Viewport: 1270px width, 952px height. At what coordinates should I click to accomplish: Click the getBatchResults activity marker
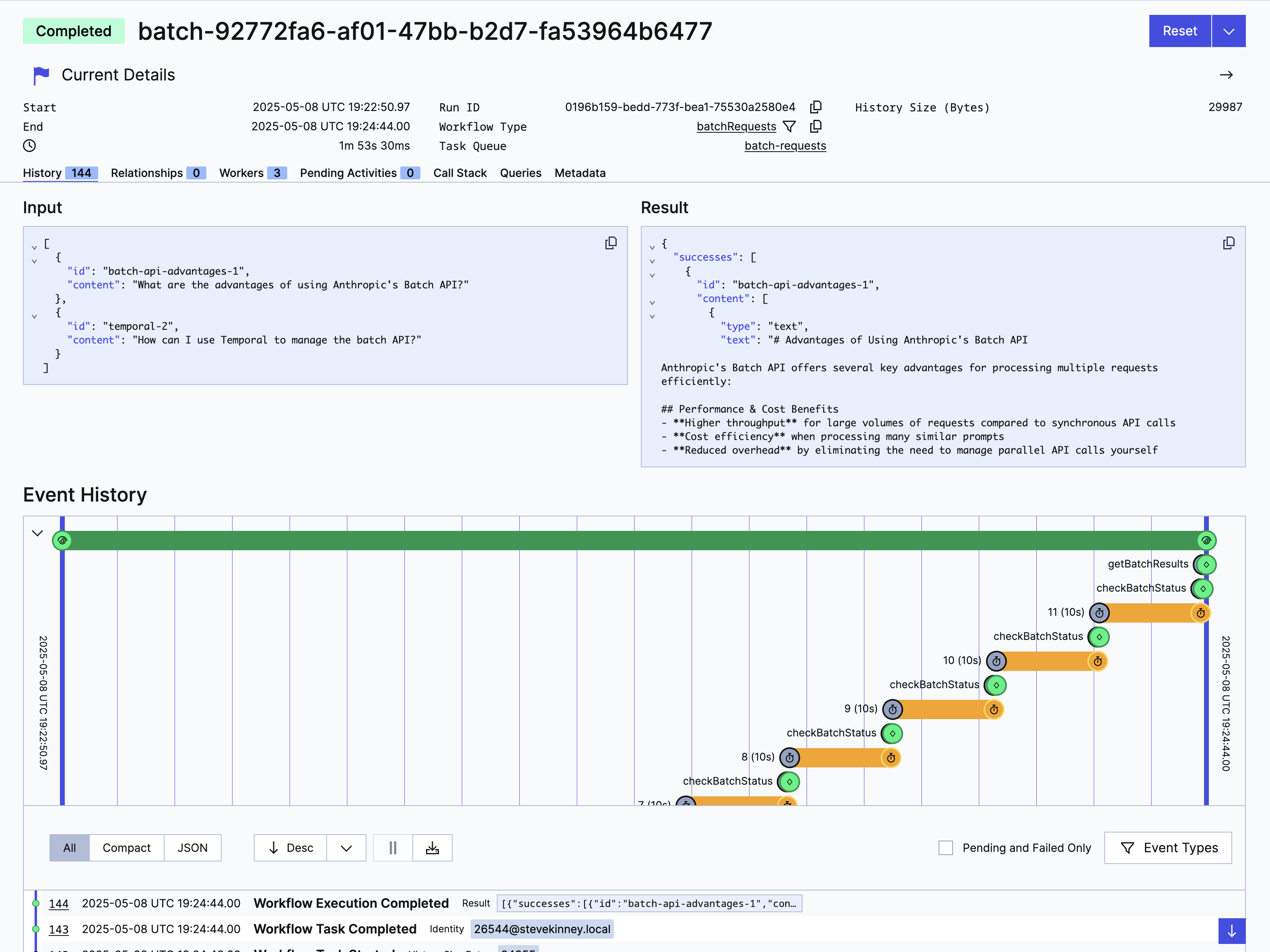[1204, 564]
